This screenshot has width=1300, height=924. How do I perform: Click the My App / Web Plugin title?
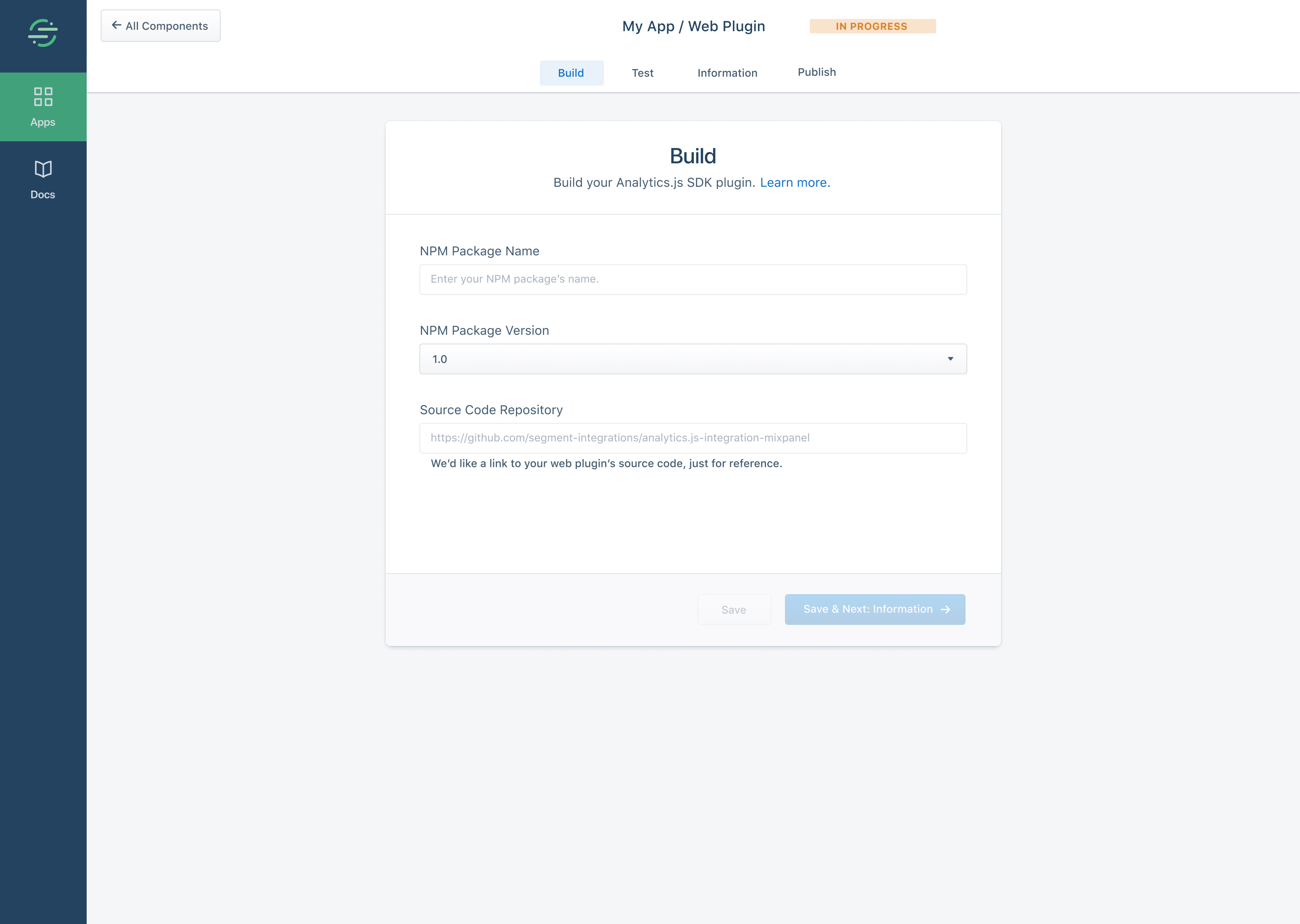[x=693, y=26]
